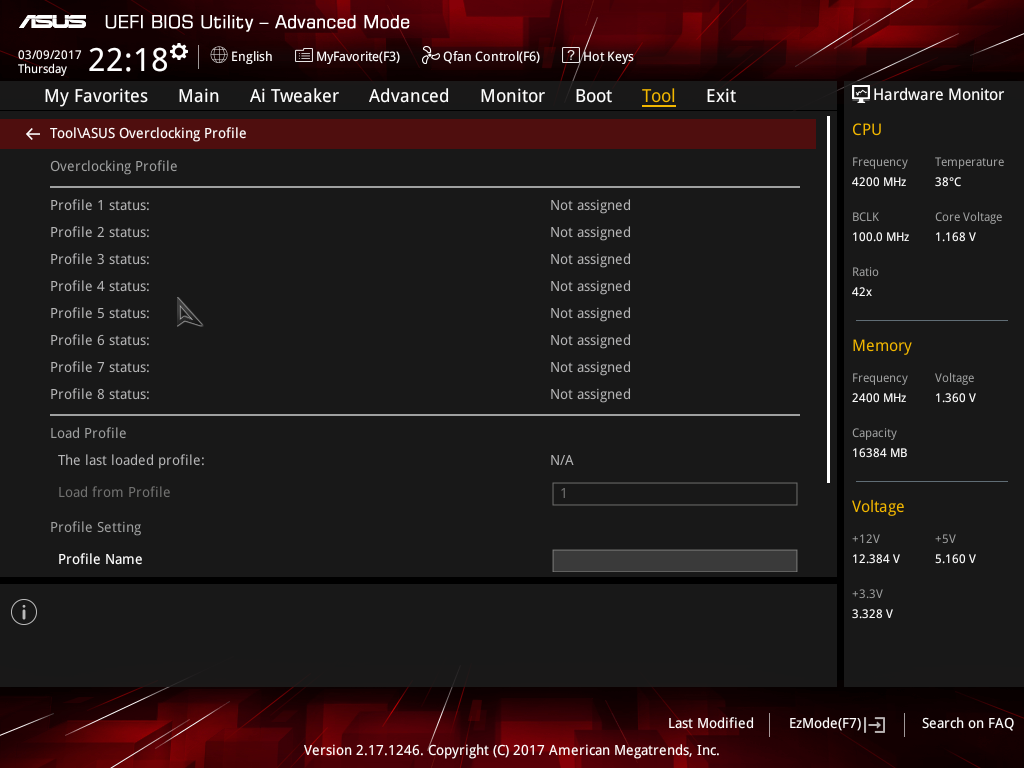
Task: Click Profile 8's Not assigned value
Action: click(590, 394)
